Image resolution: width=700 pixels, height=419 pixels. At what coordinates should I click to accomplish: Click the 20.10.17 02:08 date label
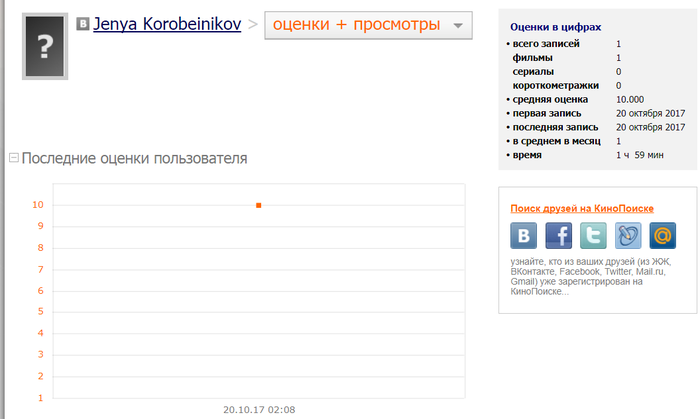(258, 409)
